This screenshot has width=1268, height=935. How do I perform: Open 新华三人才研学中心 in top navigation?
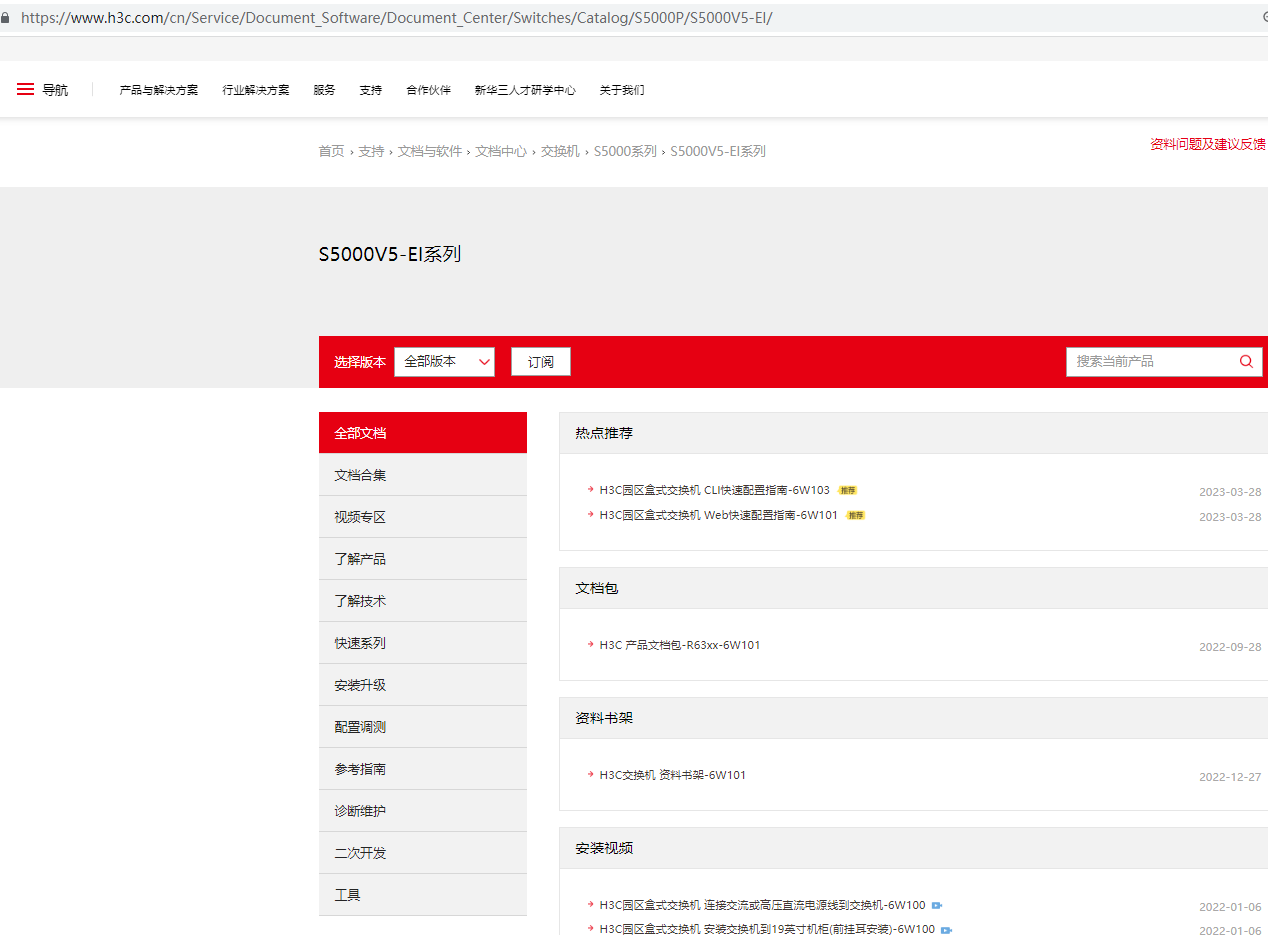pos(525,90)
